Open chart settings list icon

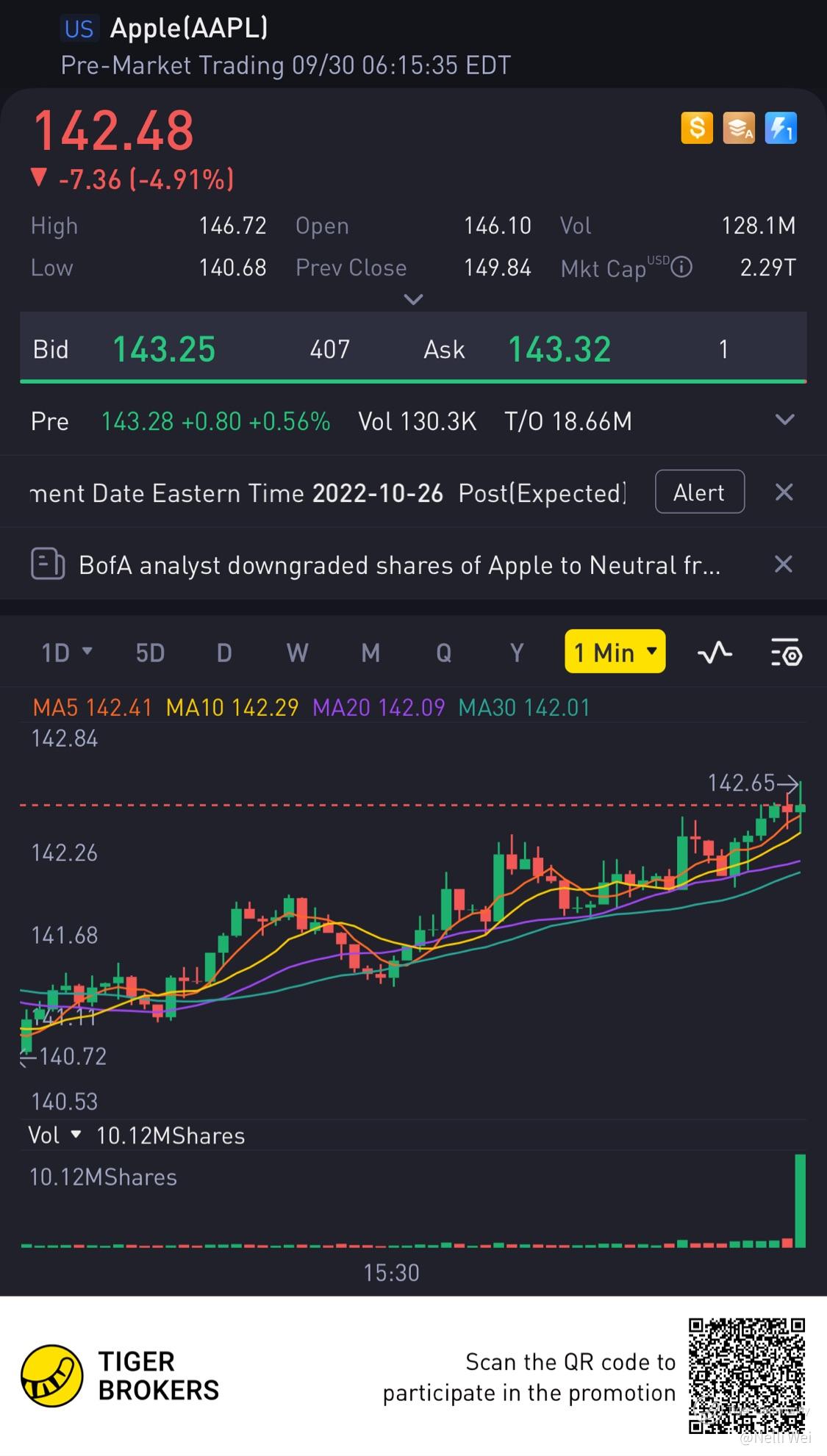pos(786,652)
